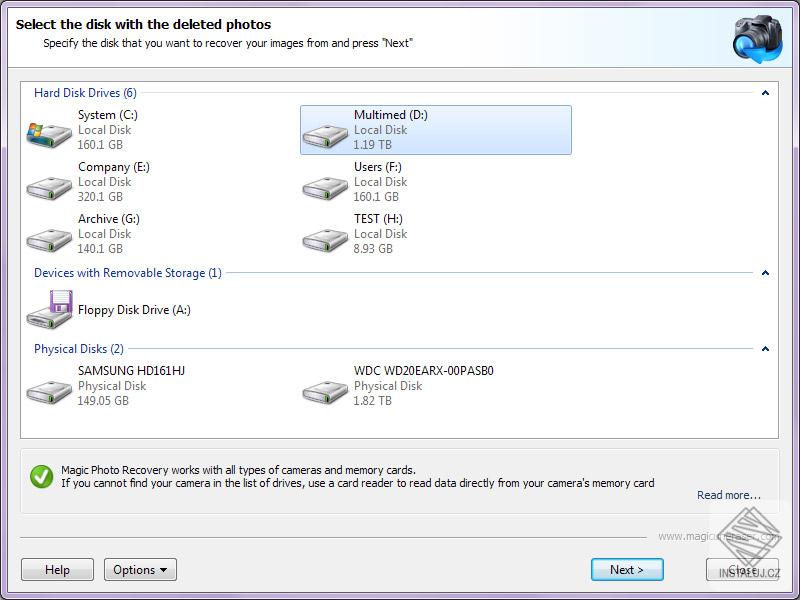Open the Read more link

(727, 495)
